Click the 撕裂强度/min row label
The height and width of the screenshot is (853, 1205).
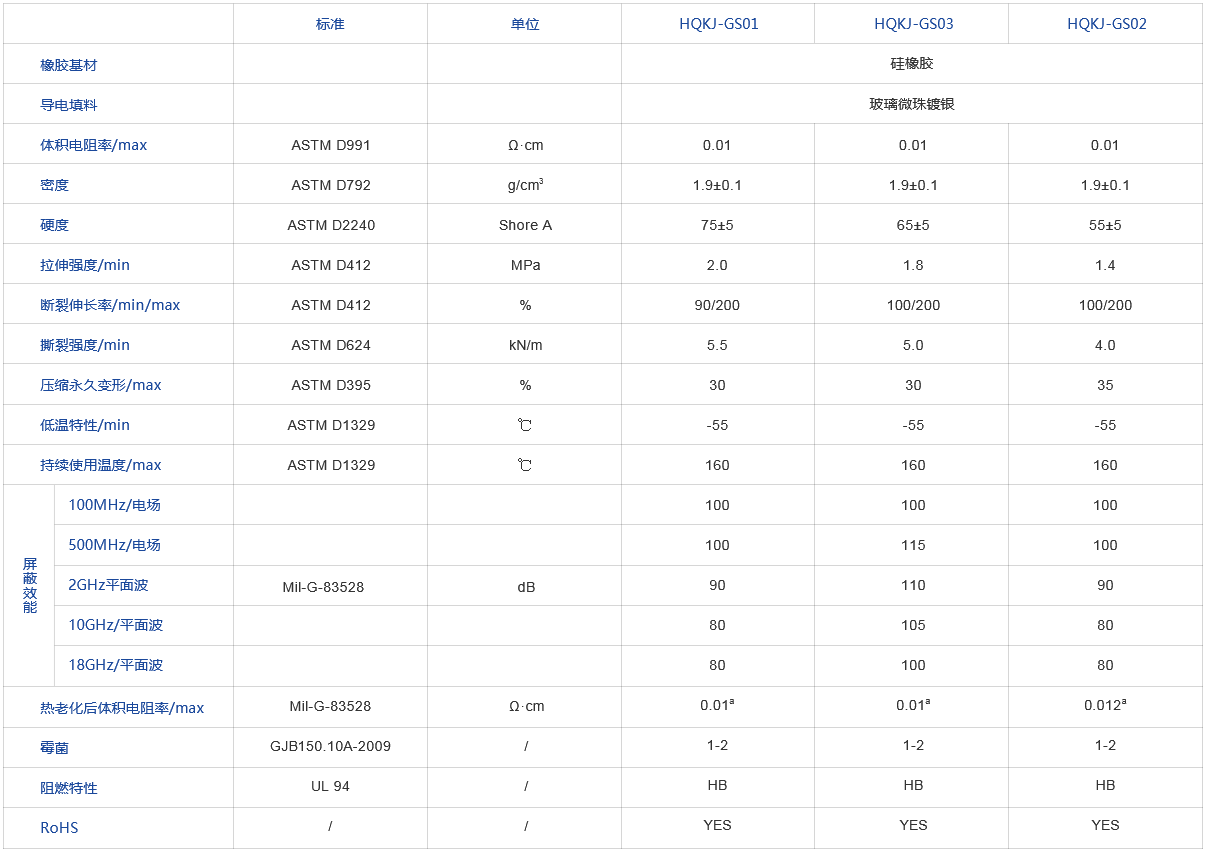click(85, 345)
